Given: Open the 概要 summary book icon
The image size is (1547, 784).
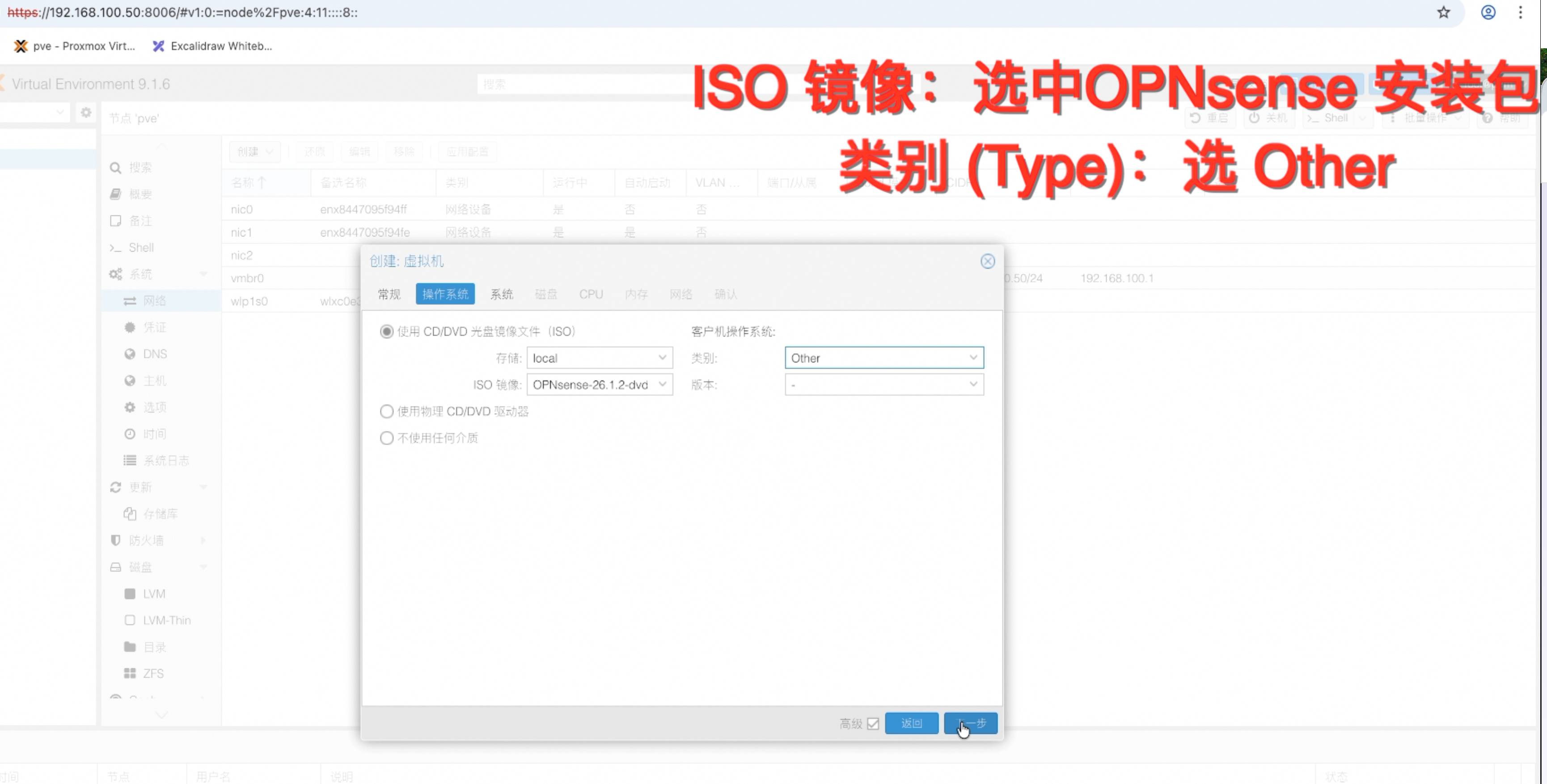Looking at the screenshot, I should pyautogui.click(x=115, y=194).
